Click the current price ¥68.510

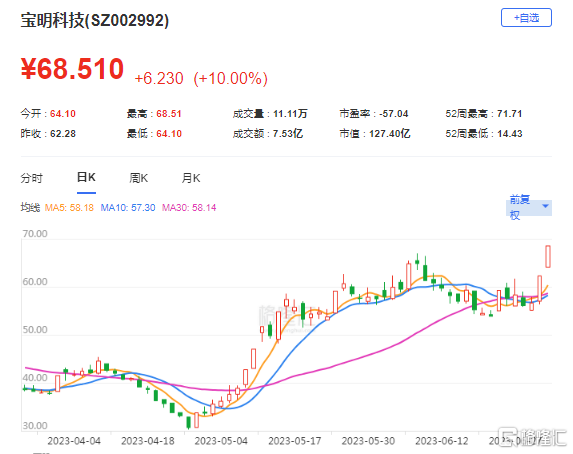tap(72, 69)
